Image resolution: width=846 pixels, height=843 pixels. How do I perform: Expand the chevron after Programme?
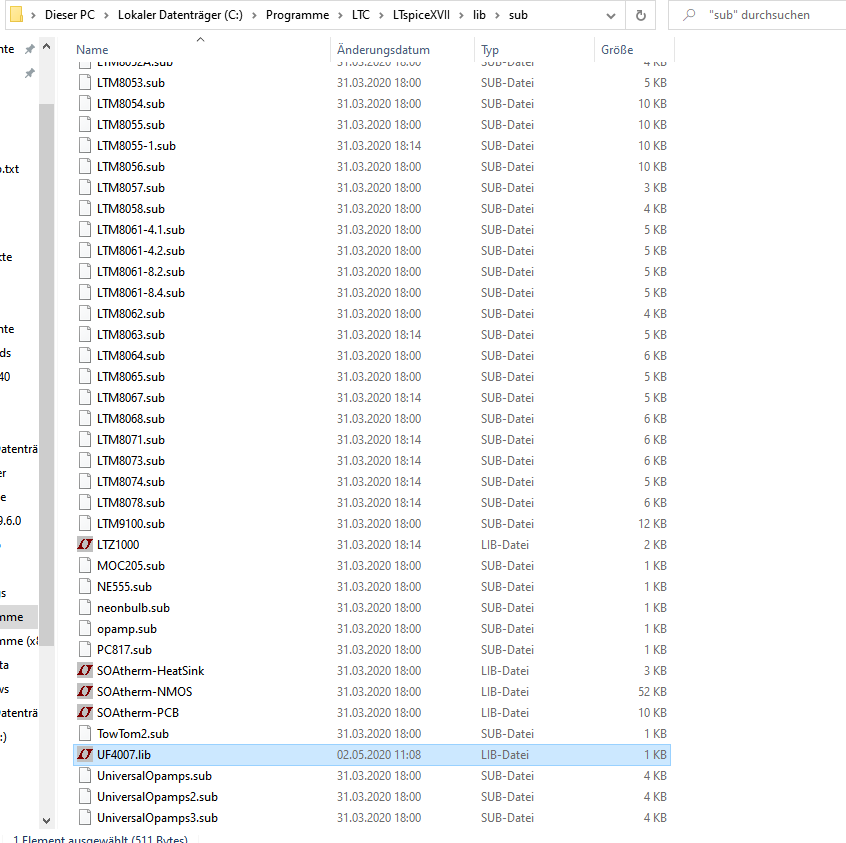(340, 15)
